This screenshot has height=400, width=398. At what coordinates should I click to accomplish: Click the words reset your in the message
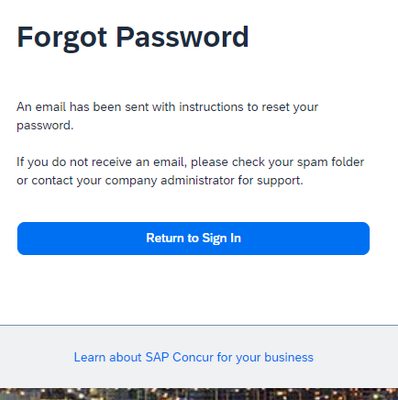[290, 107]
